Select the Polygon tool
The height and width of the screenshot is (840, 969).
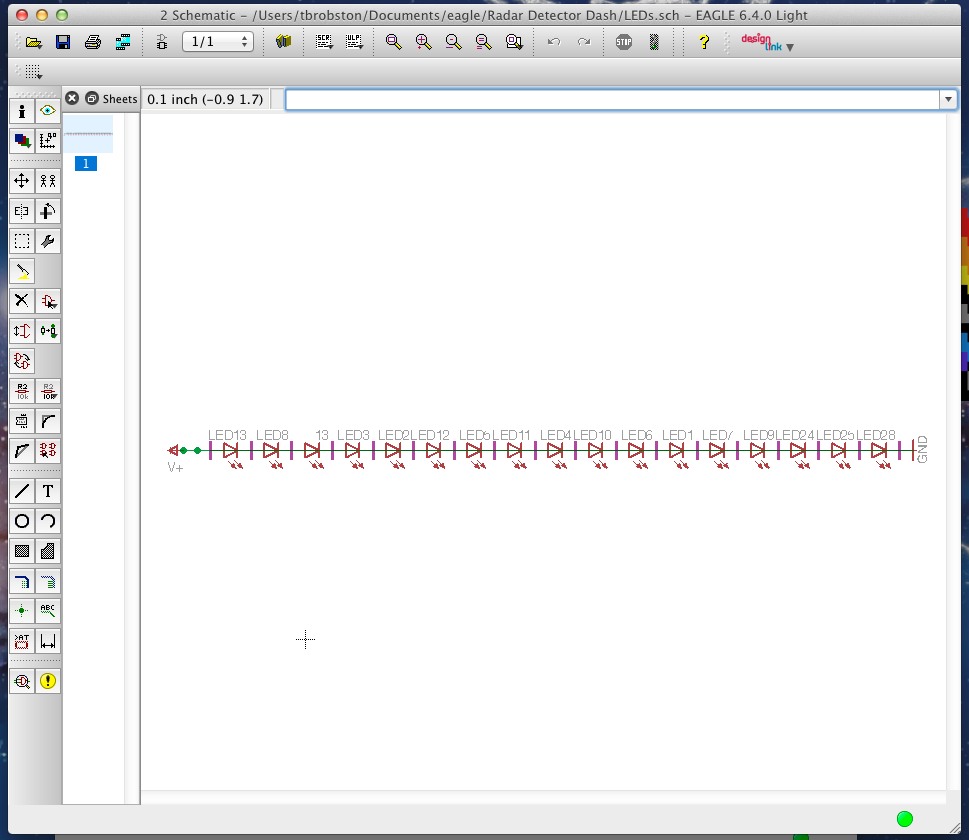48,551
